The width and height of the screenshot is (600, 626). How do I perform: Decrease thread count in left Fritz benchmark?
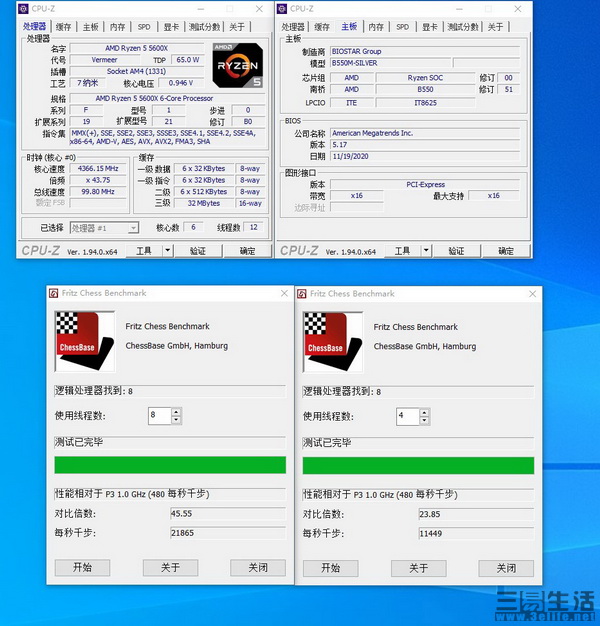(x=176, y=420)
